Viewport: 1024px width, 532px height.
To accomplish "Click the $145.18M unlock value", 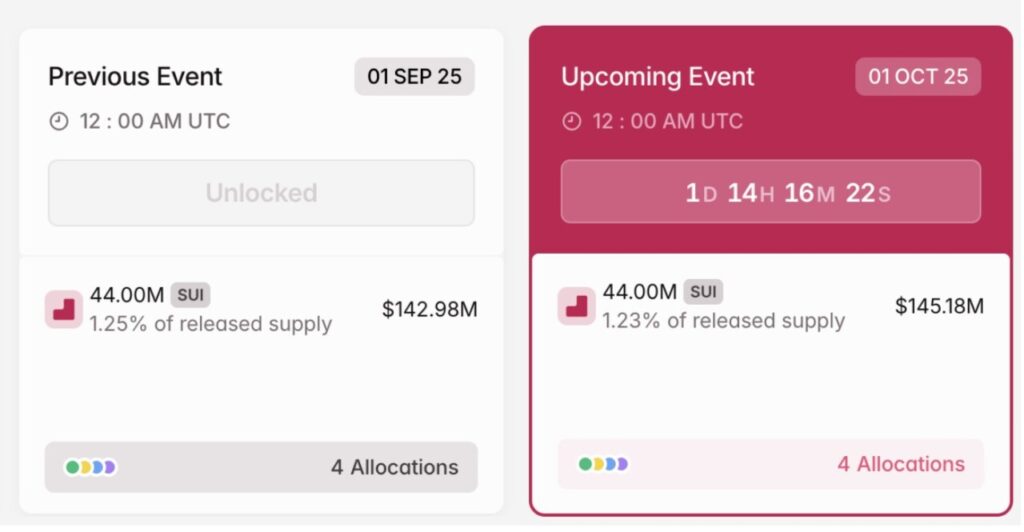I will click(939, 306).
